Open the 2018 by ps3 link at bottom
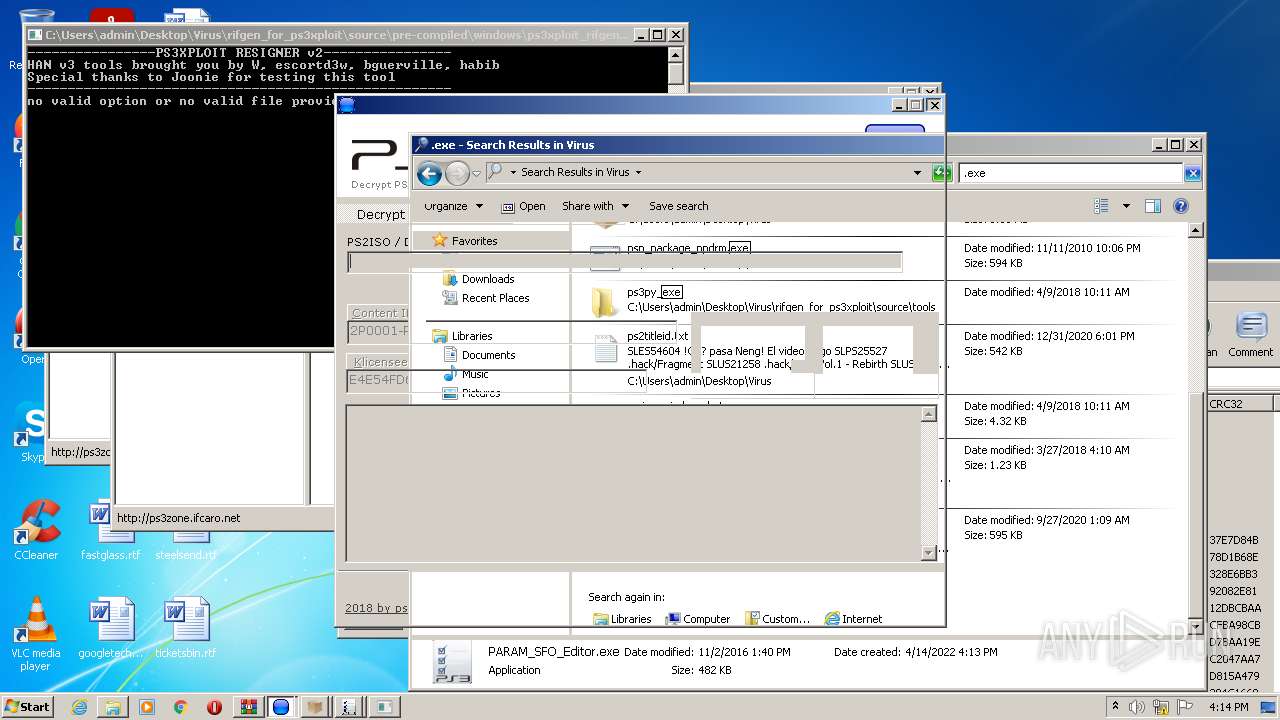This screenshot has width=1280, height=720. coord(376,608)
